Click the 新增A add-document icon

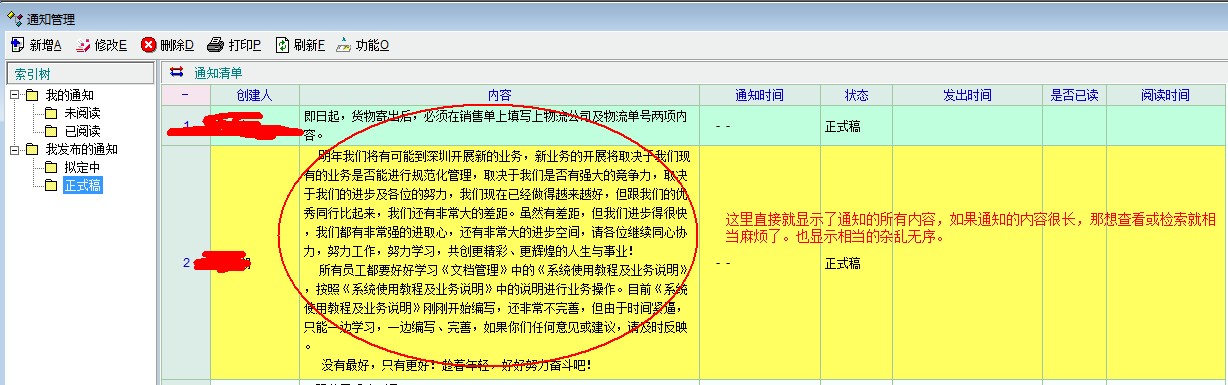17,45
